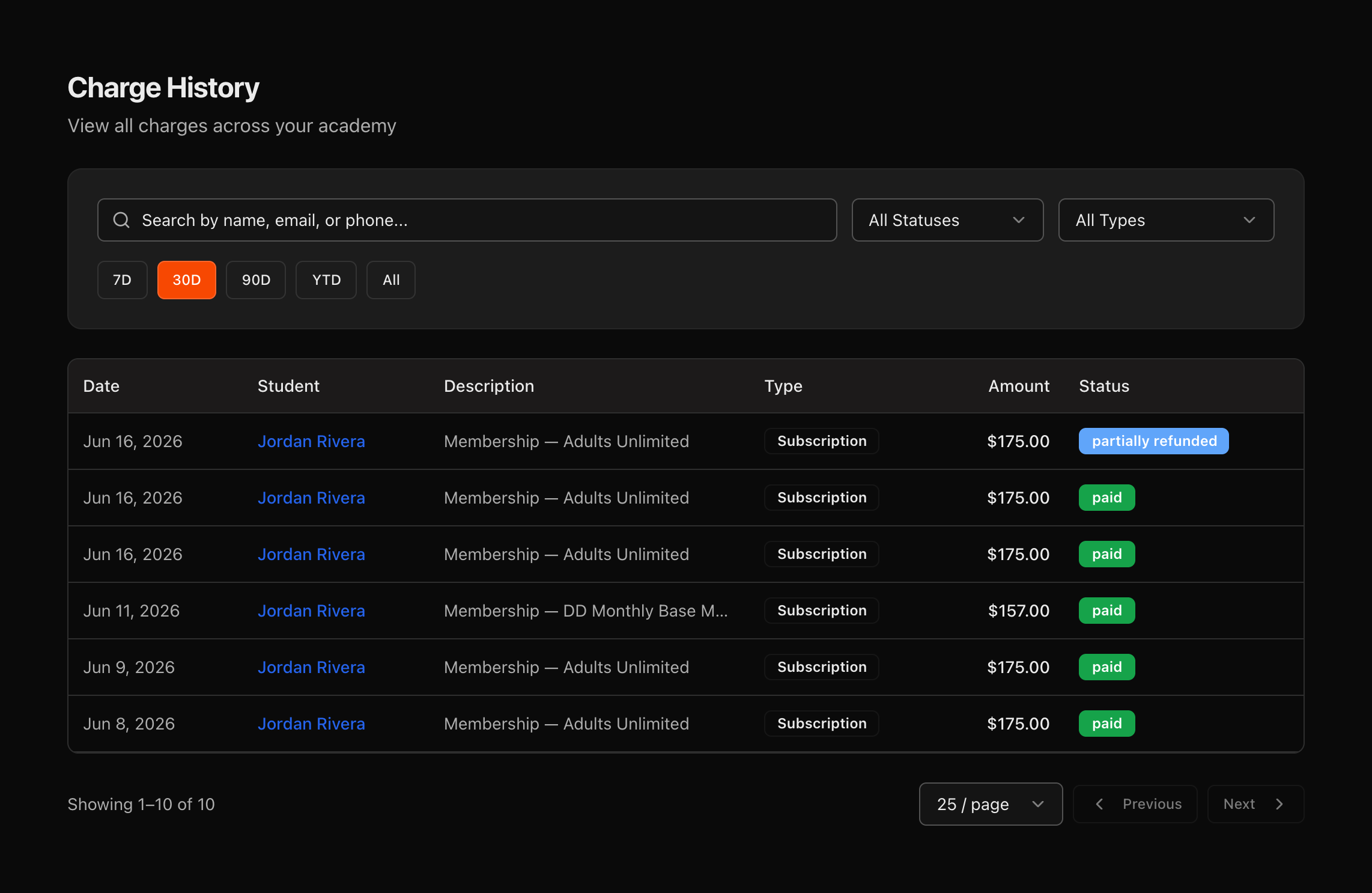Image resolution: width=1372 pixels, height=893 pixels.
Task: Open the 25 / page size dropdown
Action: click(991, 804)
